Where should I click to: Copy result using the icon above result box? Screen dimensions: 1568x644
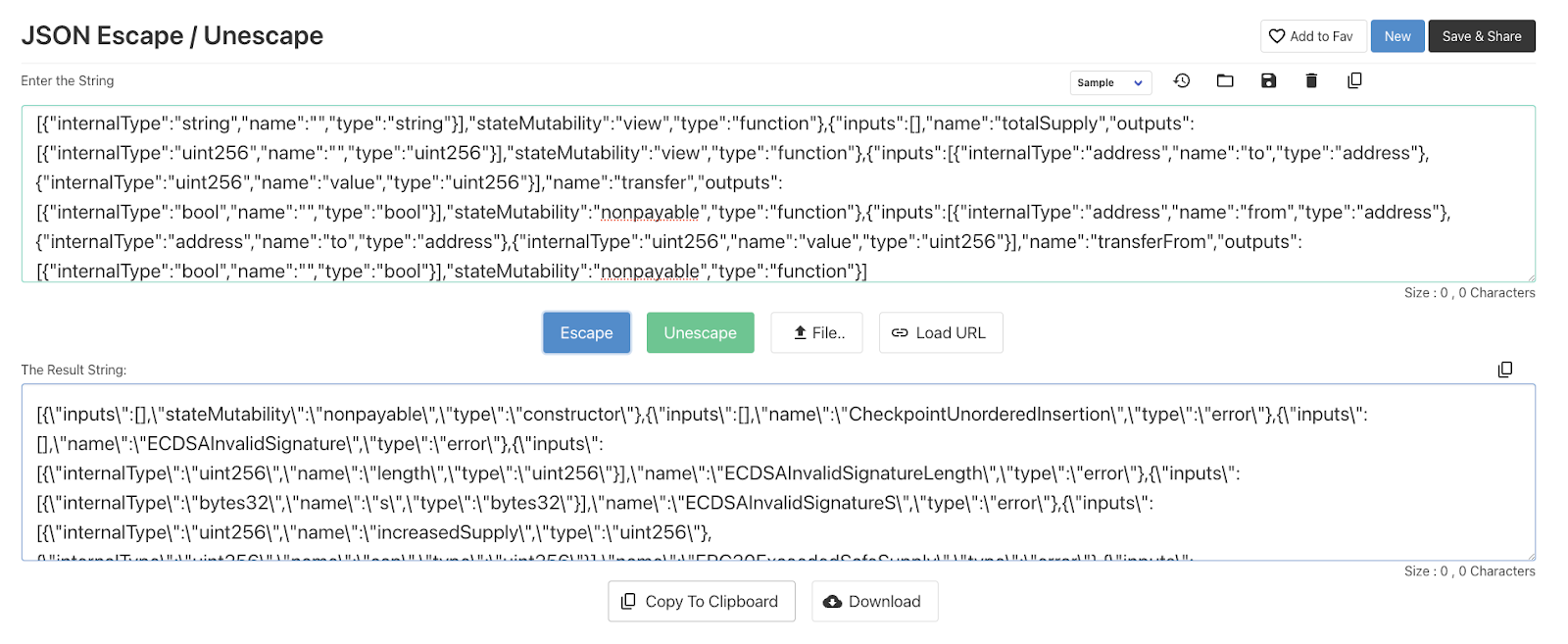(1505, 370)
